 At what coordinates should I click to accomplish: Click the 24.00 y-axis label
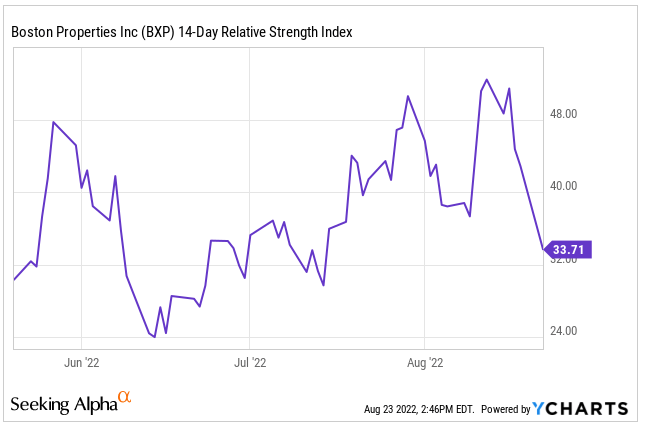[x=565, y=331]
